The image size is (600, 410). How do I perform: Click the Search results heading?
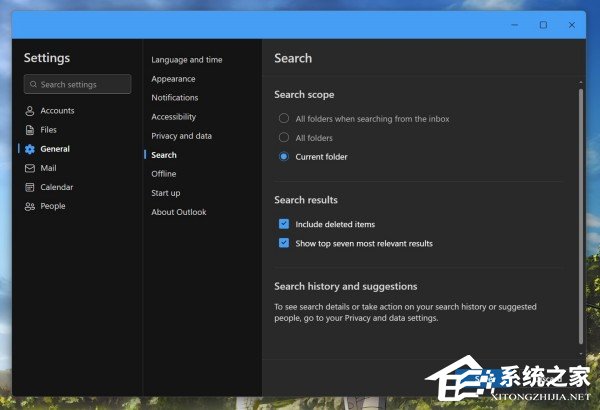306,200
